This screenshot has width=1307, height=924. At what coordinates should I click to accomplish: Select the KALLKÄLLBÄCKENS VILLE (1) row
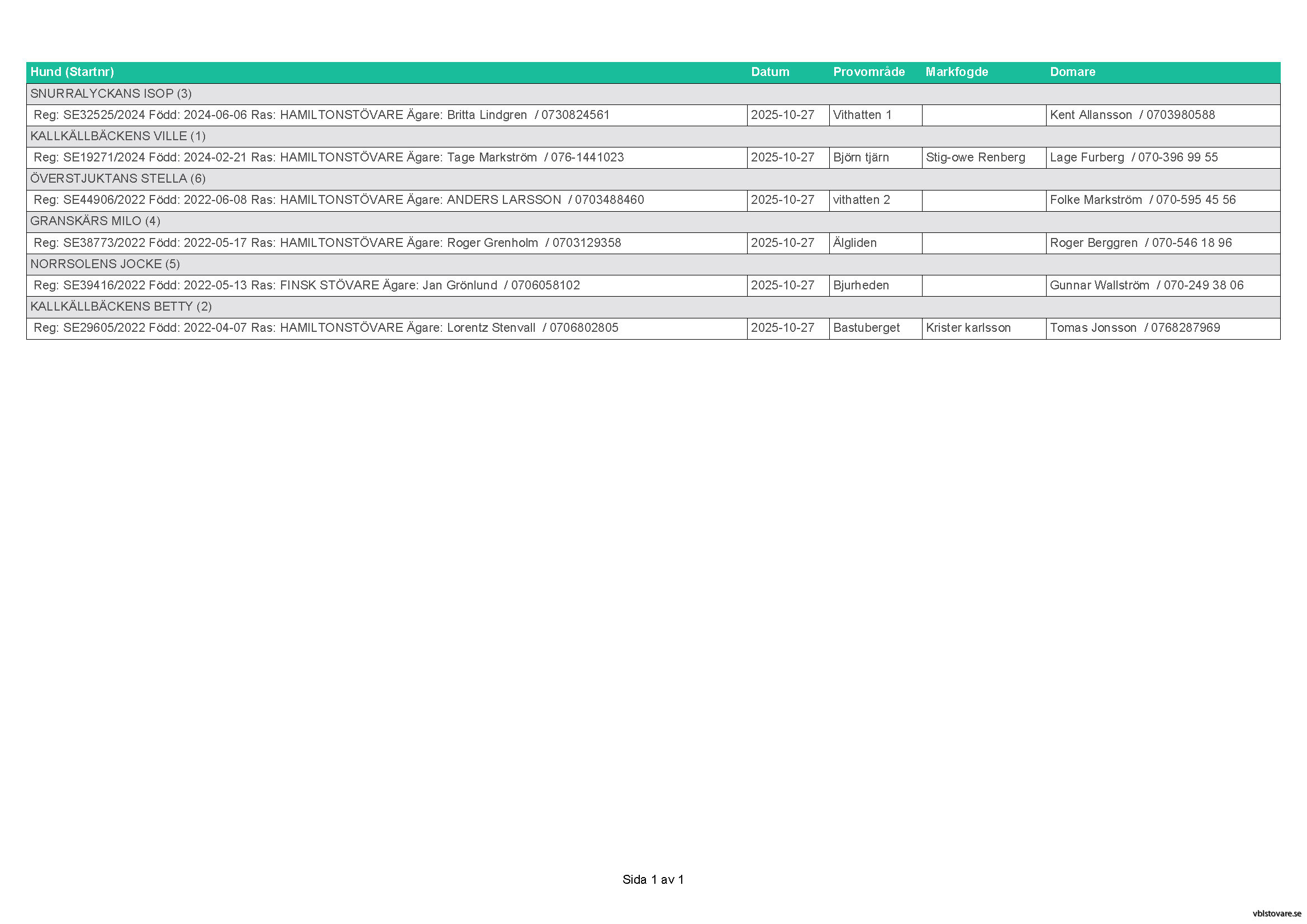[118, 136]
